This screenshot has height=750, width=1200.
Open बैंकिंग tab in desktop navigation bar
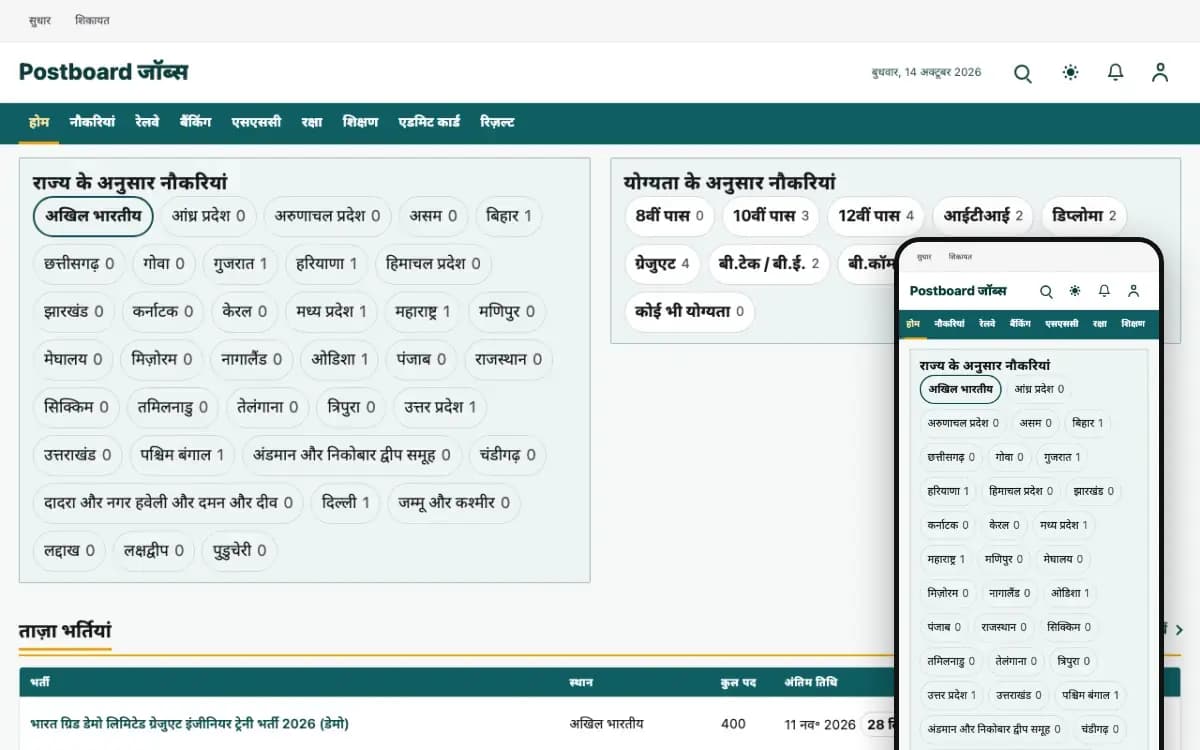pos(196,122)
